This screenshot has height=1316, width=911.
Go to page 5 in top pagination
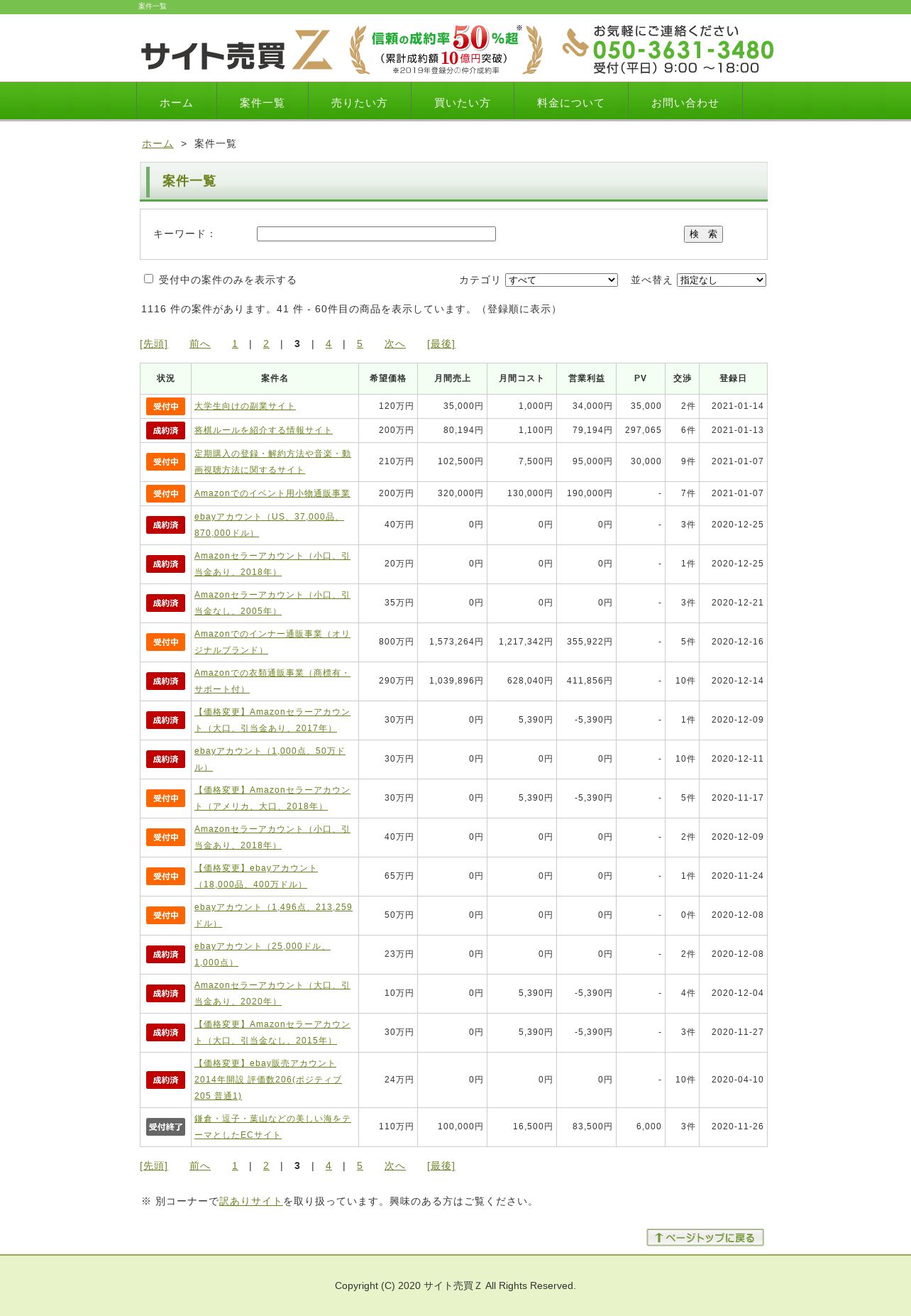coord(360,344)
